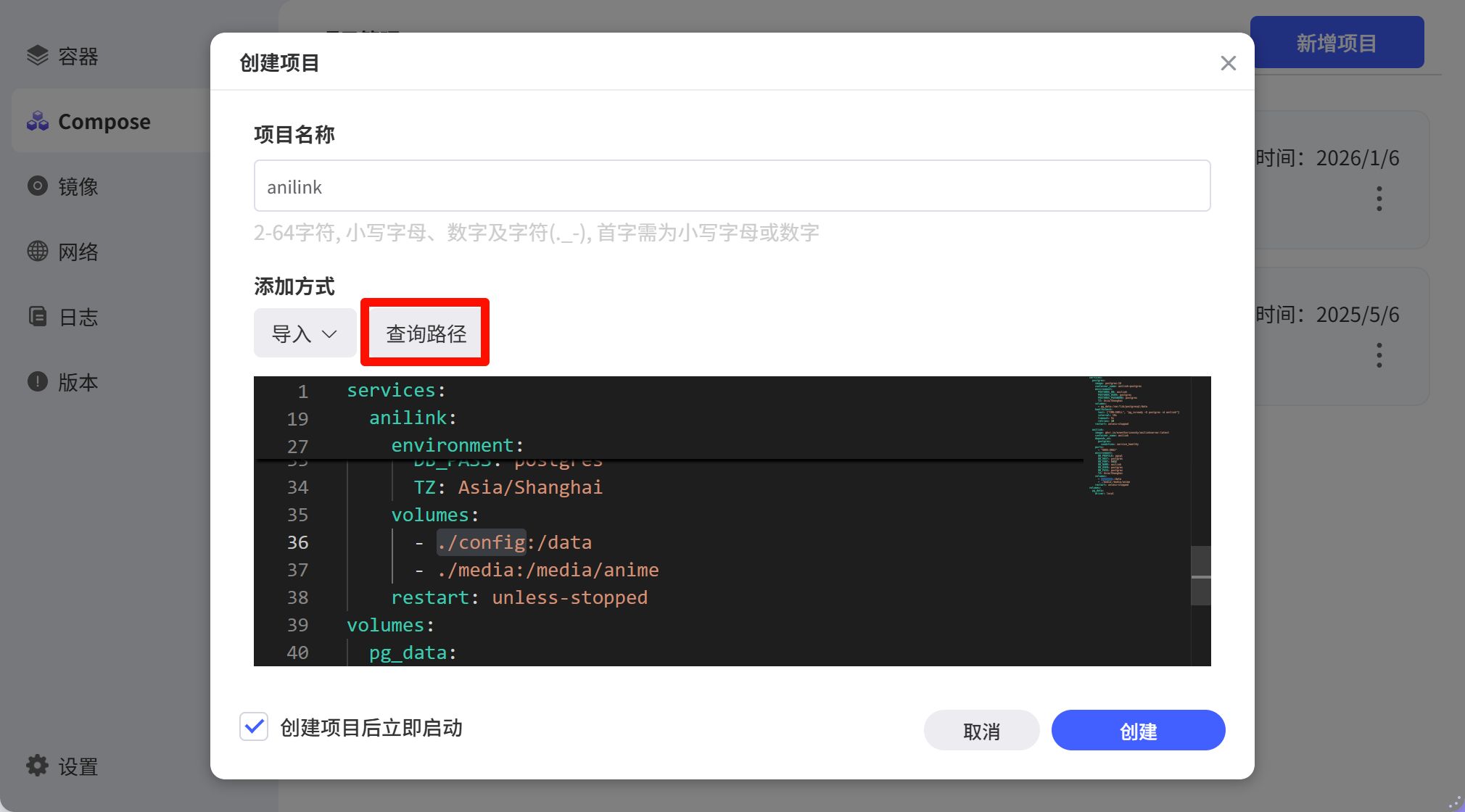This screenshot has width=1465, height=812.
Task: Click the 创建 button
Action: 1138,731
